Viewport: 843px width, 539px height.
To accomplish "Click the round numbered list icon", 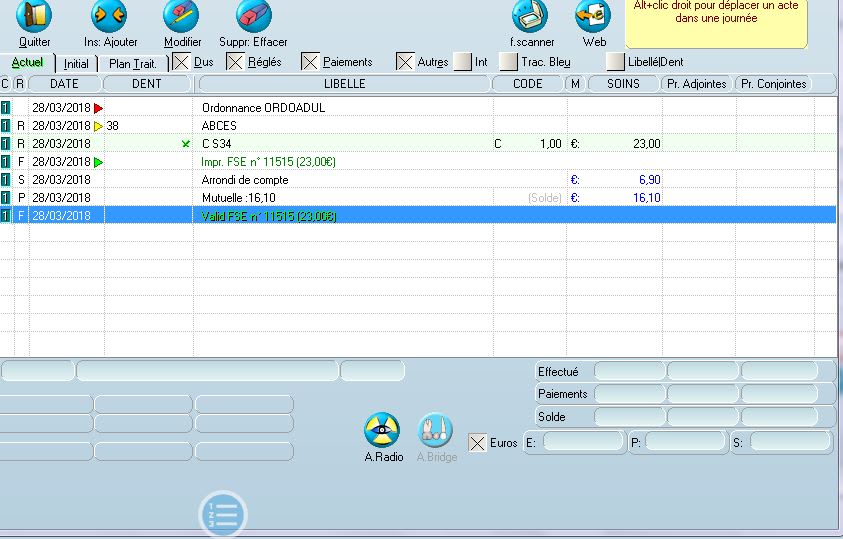I will pyautogui.click(x=222, y=515).
